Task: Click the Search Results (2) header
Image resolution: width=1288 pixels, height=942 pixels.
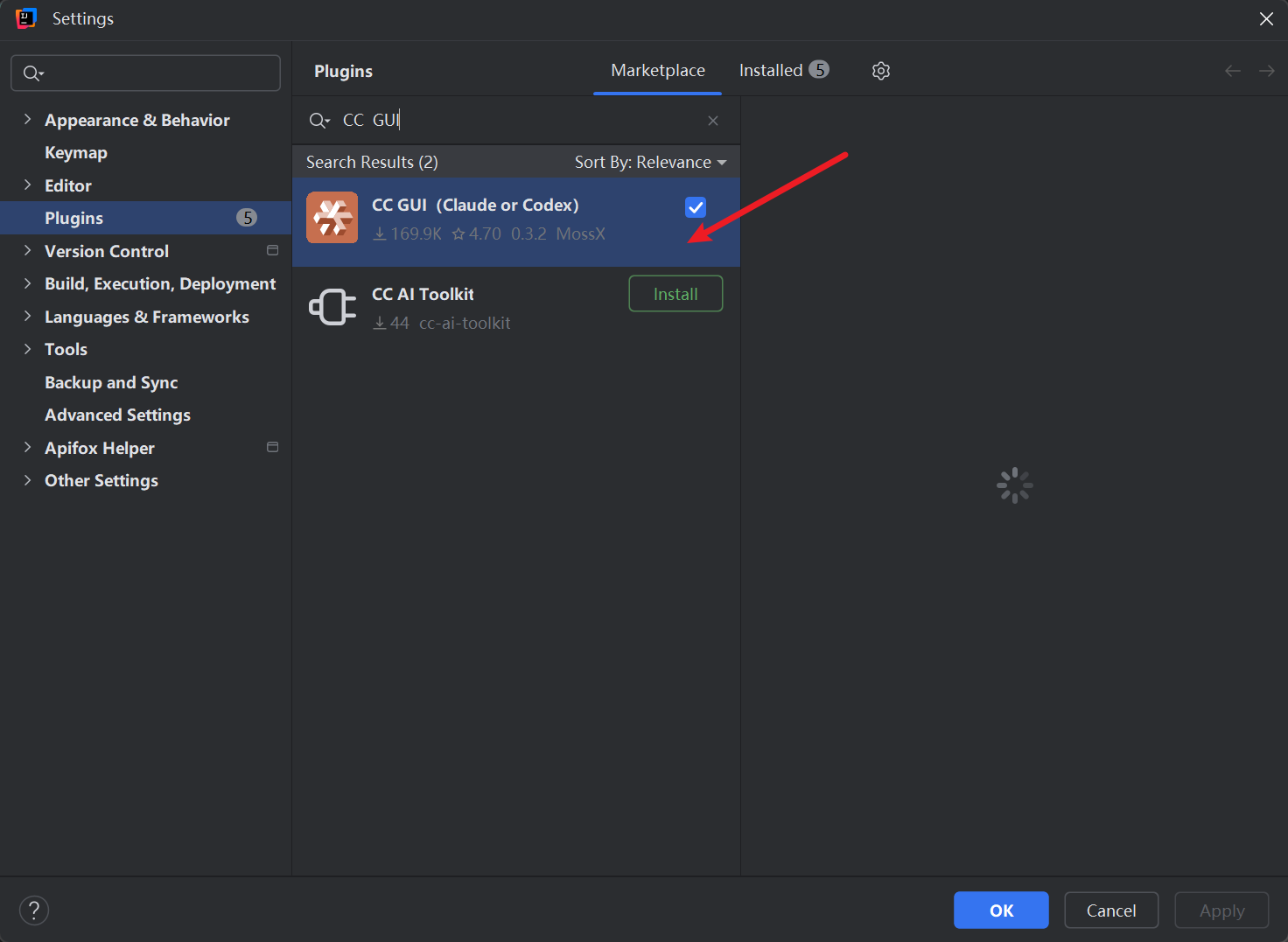Action: (372, 163)
